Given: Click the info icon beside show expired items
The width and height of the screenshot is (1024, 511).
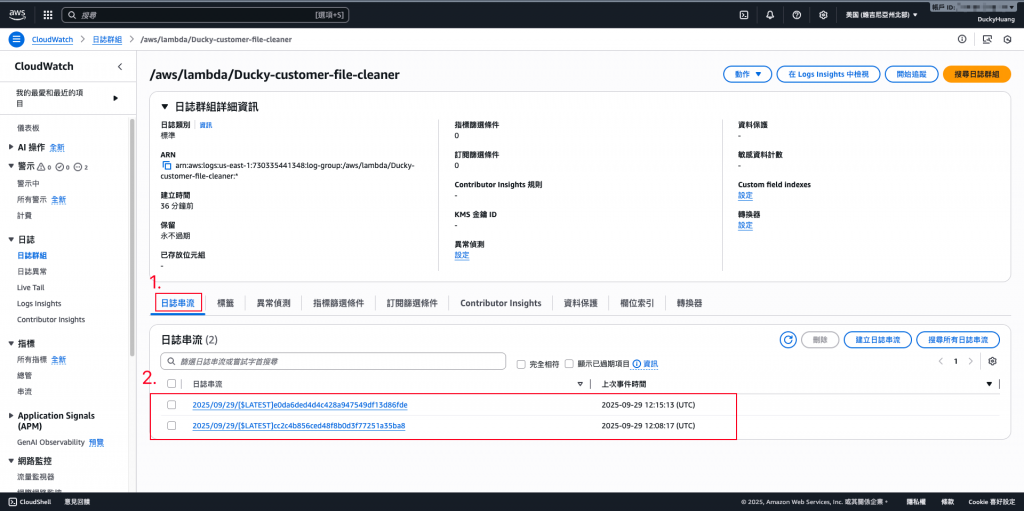Looking at the screenshot, I should (x=635, y=363).
